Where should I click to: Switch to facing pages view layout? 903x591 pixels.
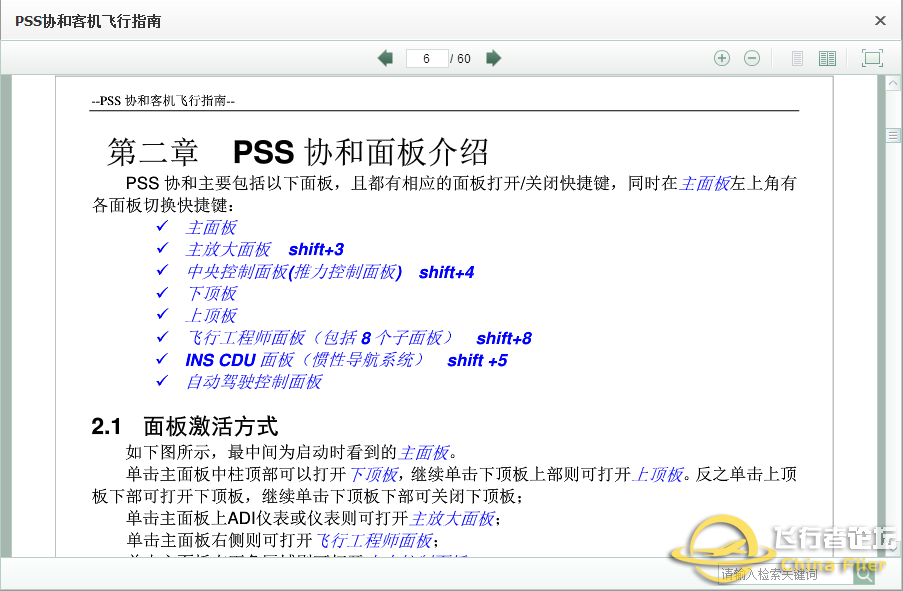pyautogui.click(x=827, y=58)
